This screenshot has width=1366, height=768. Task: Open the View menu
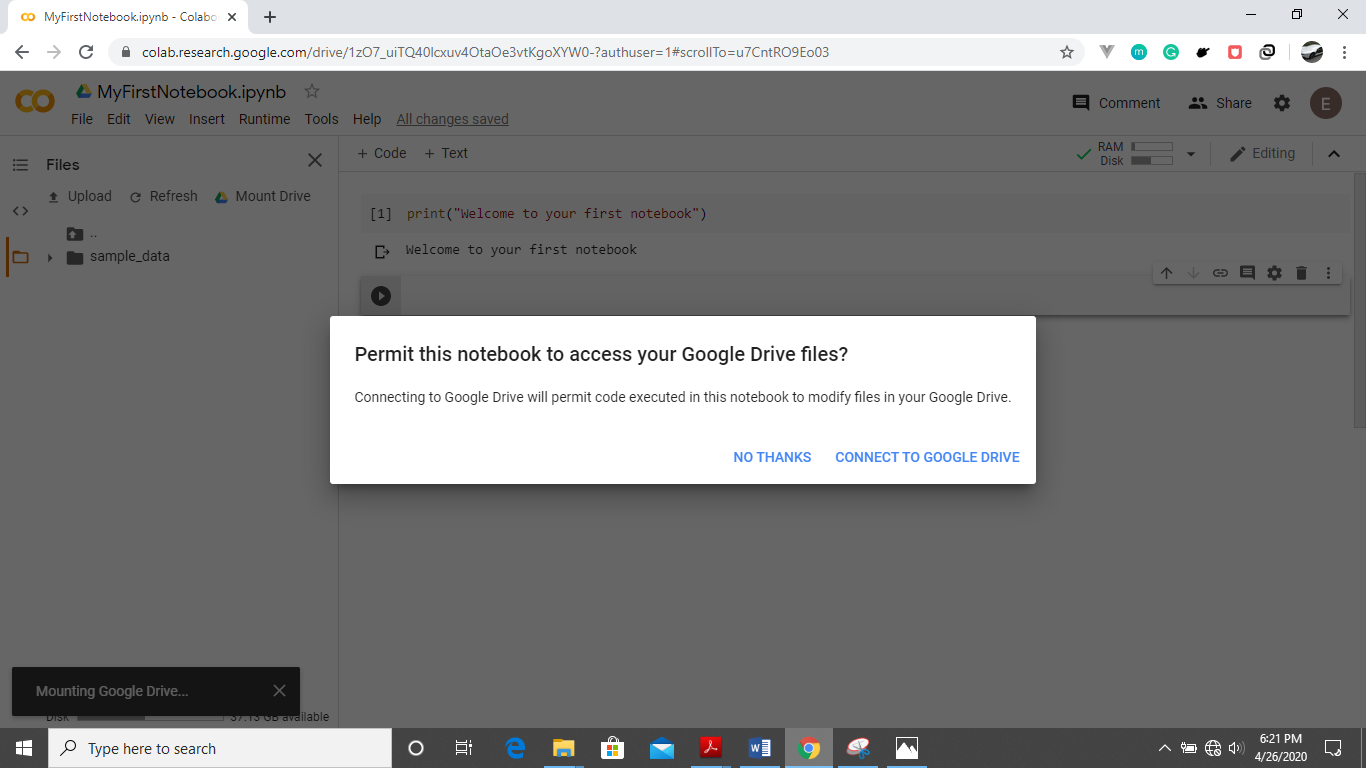point(160,119)
